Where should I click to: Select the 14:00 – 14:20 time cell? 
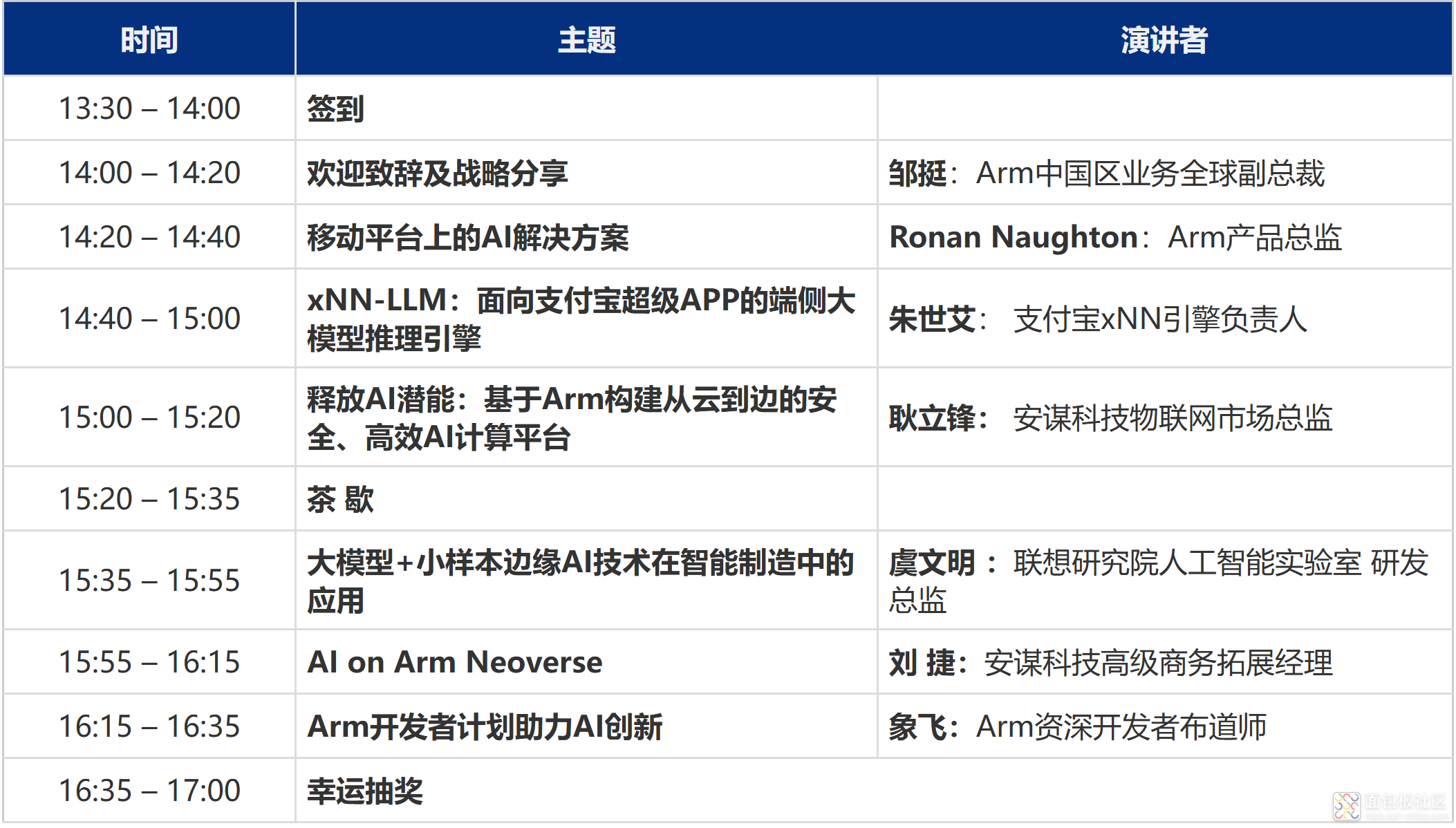[149, 173]
